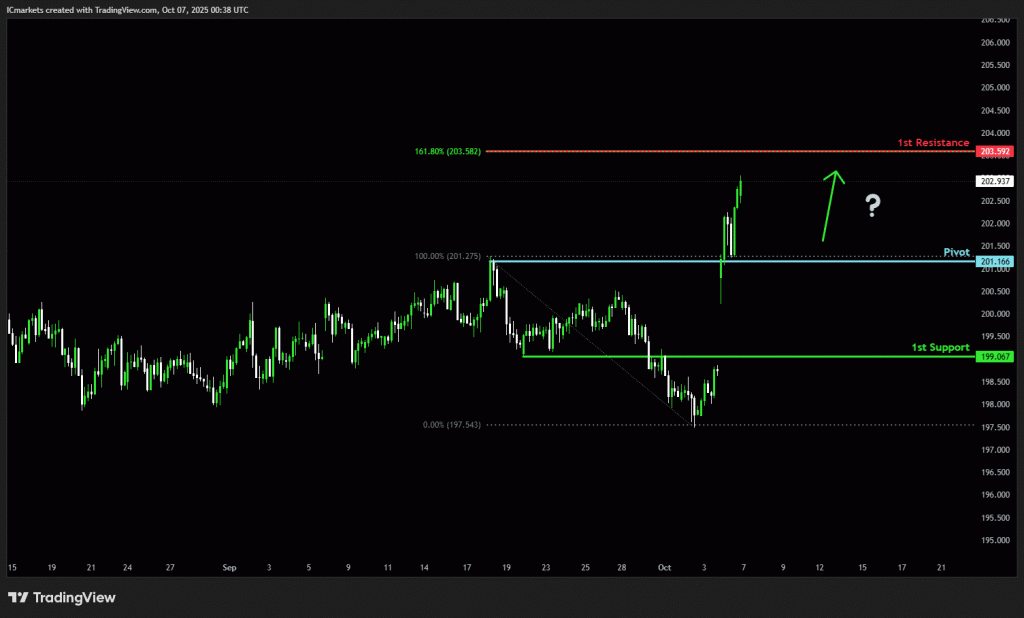Select the blue 201.166 pivot price tag
Screen dimensions: 1024x618
coord(996,262)
